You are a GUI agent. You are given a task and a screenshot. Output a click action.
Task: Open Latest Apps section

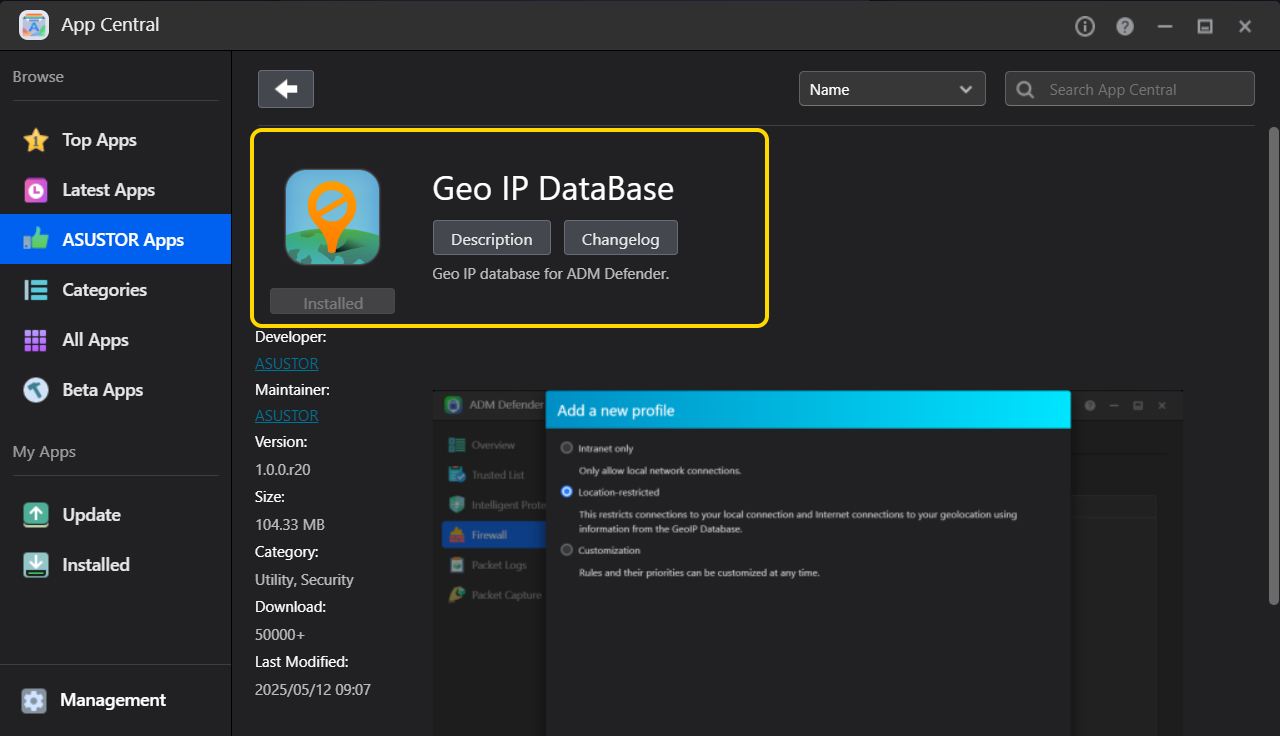(115, 190)
